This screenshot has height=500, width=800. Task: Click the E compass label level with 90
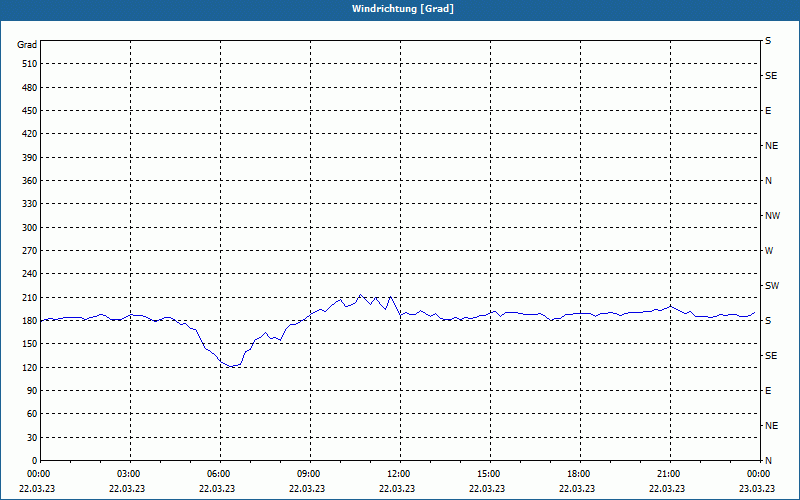pyautogui.click(x=768, y=391)
